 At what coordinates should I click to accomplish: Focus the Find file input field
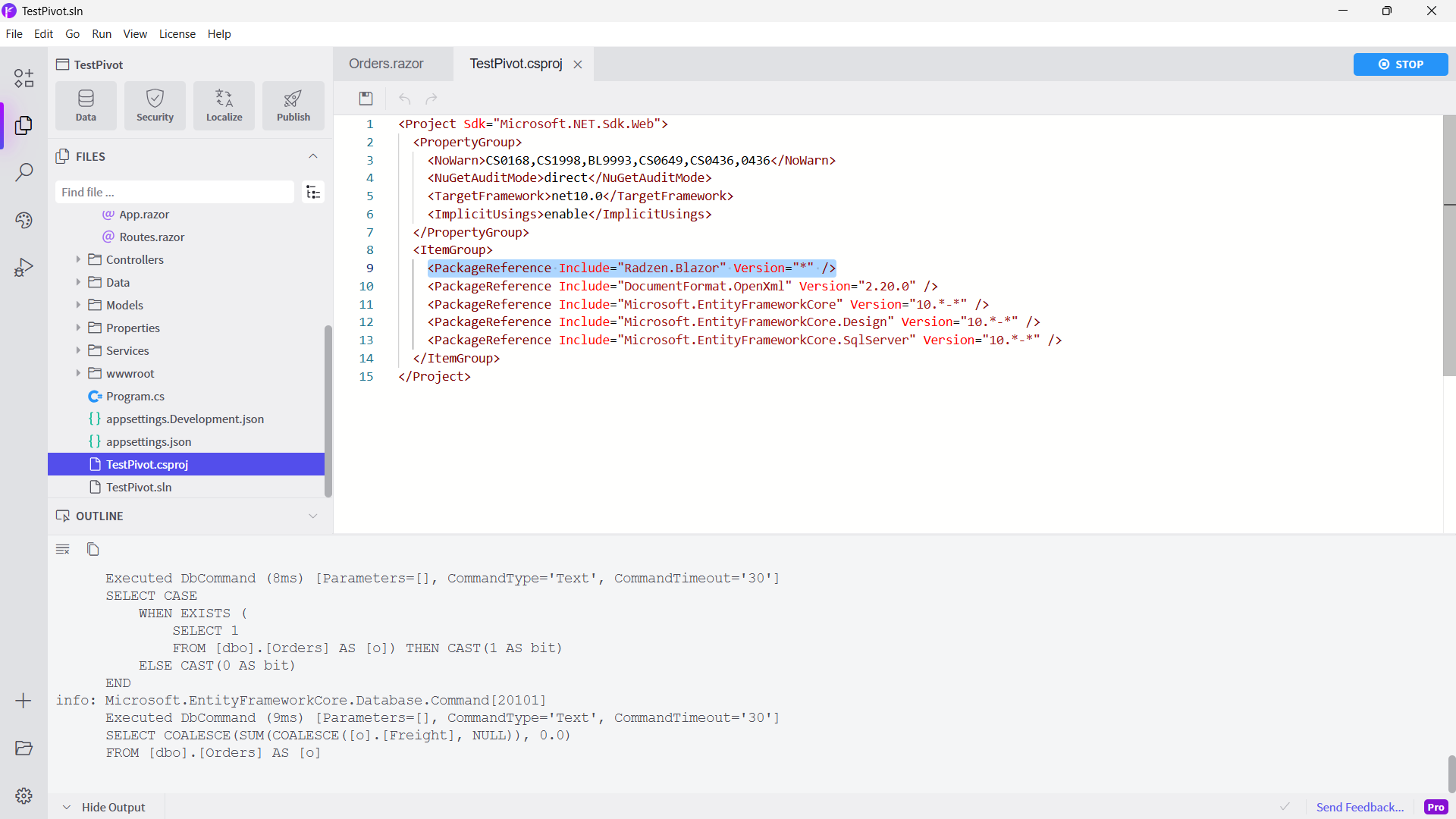pos(174,193)
